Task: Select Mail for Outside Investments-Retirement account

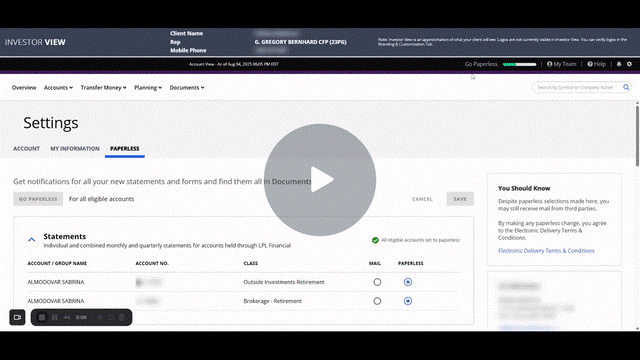Action: [377, 282]
